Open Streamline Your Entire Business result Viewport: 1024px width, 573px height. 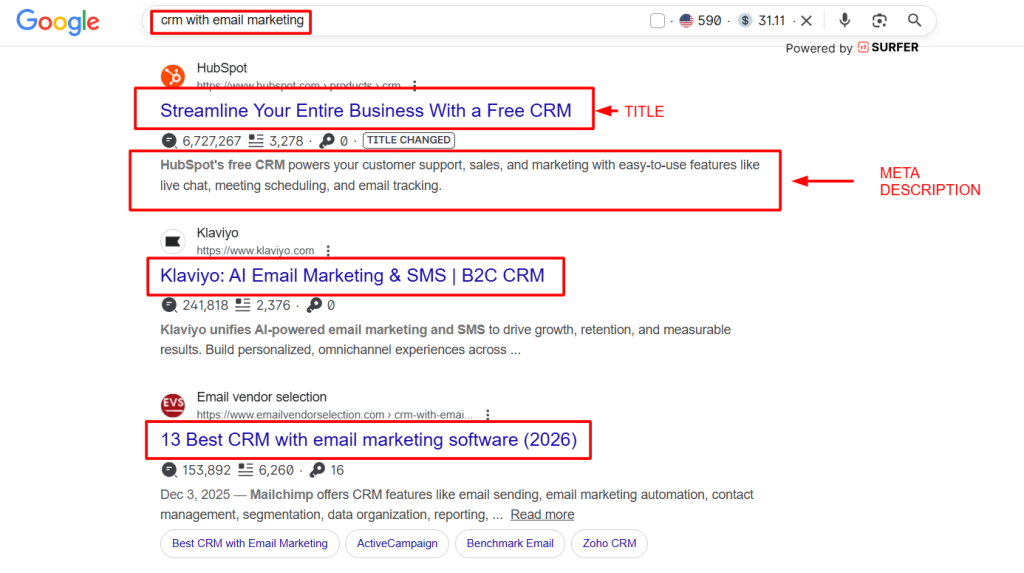tap(366, 110)
